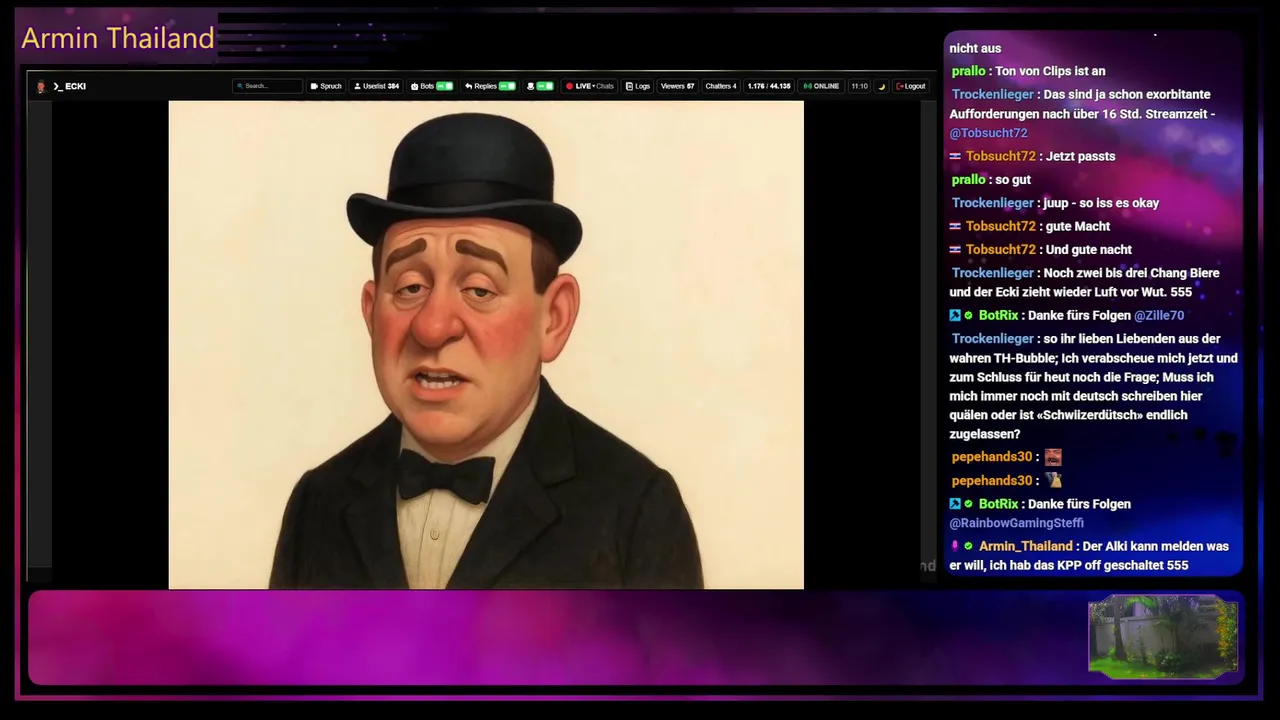Toggle dark mode moon icon
1280x720 pixels.
(x=882, y=86)
